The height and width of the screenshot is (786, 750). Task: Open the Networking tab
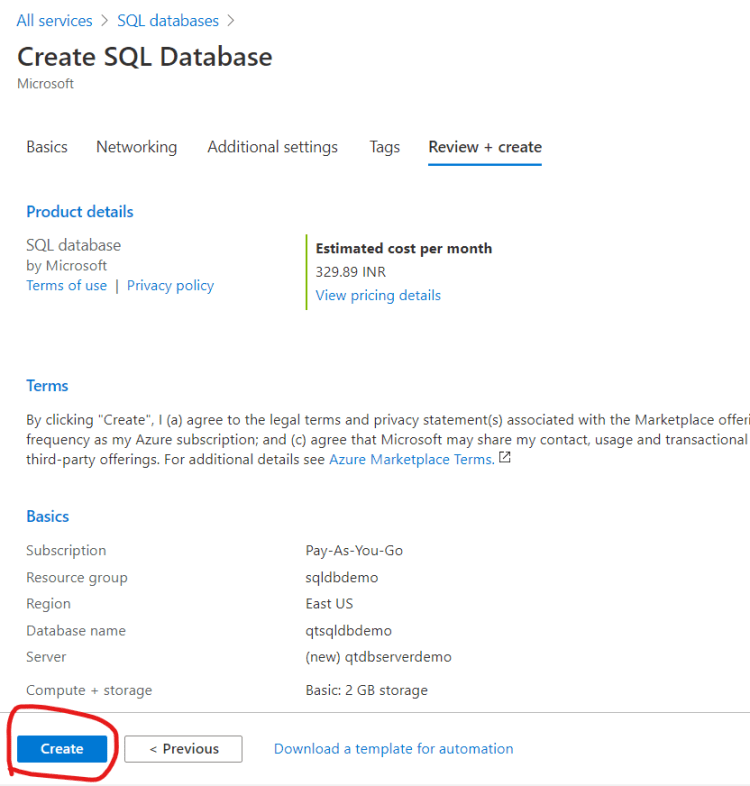point(136,147)
